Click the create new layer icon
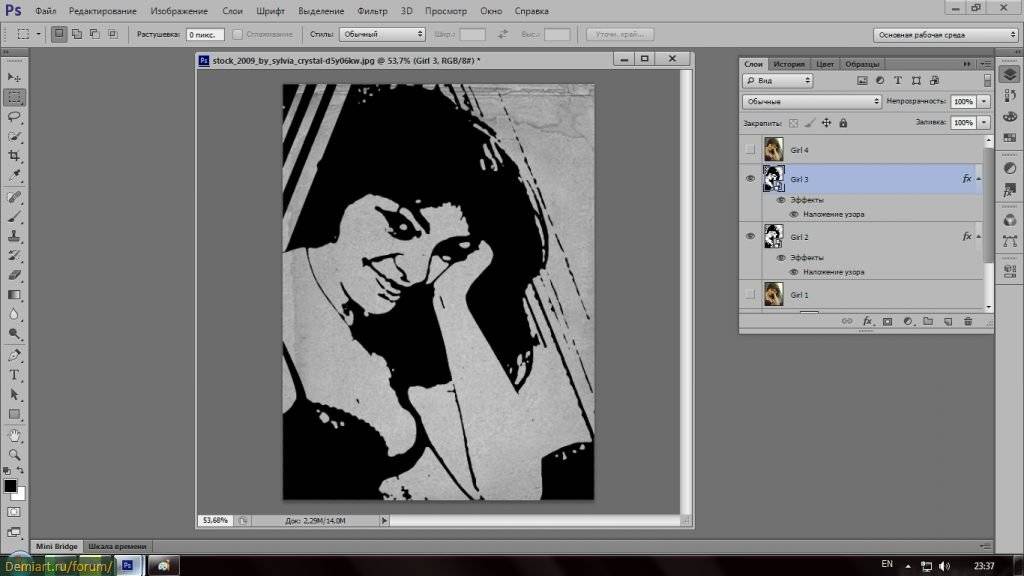Screen dimensions: 1024x576 947,321
